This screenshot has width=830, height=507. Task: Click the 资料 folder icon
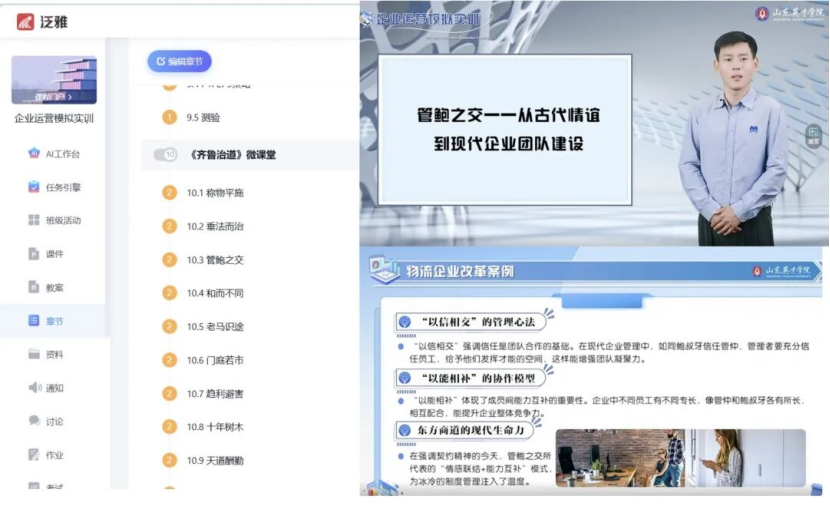(x=34, y=354)
